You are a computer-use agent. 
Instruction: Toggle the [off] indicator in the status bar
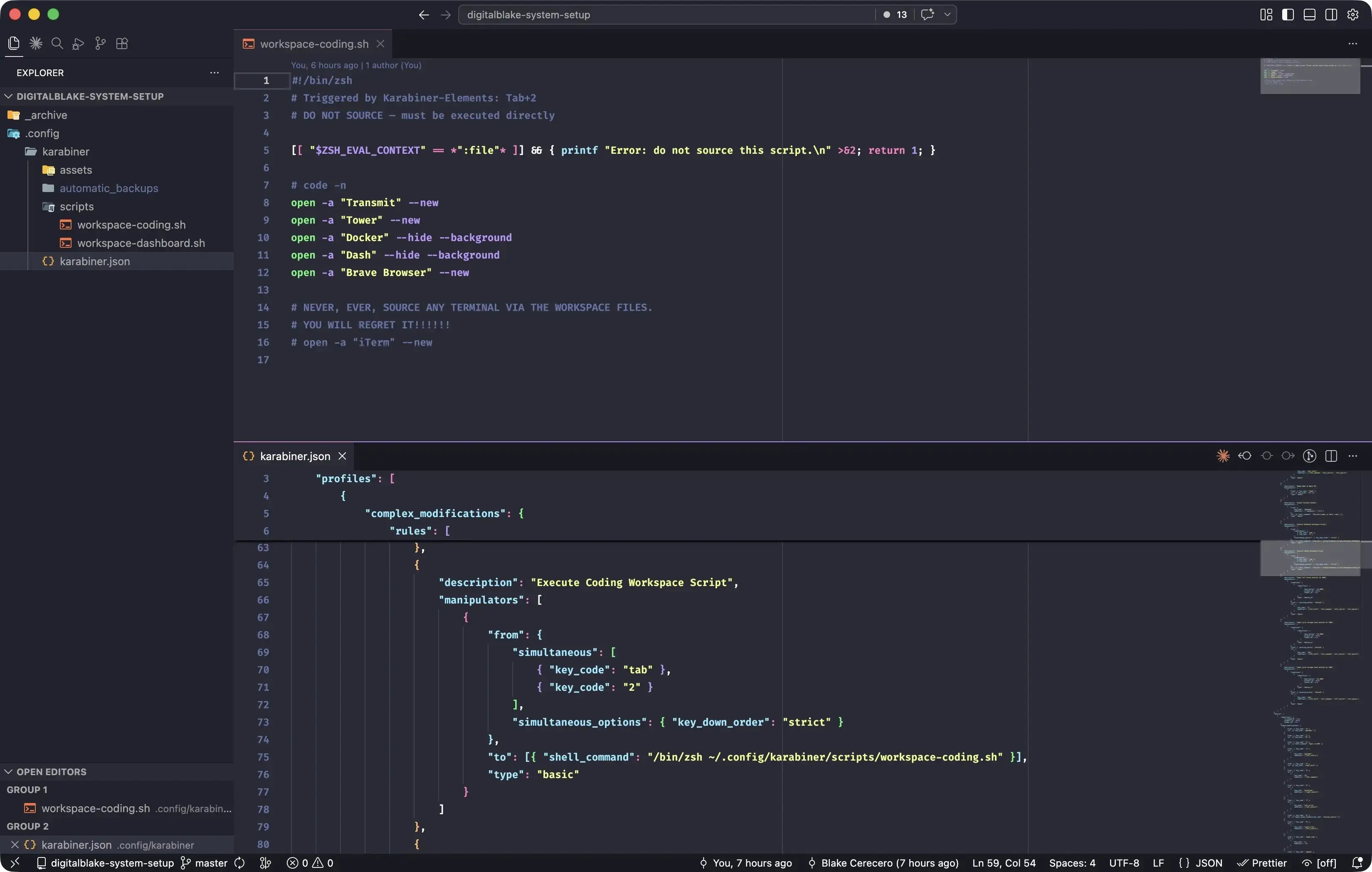coord(1319,863)
